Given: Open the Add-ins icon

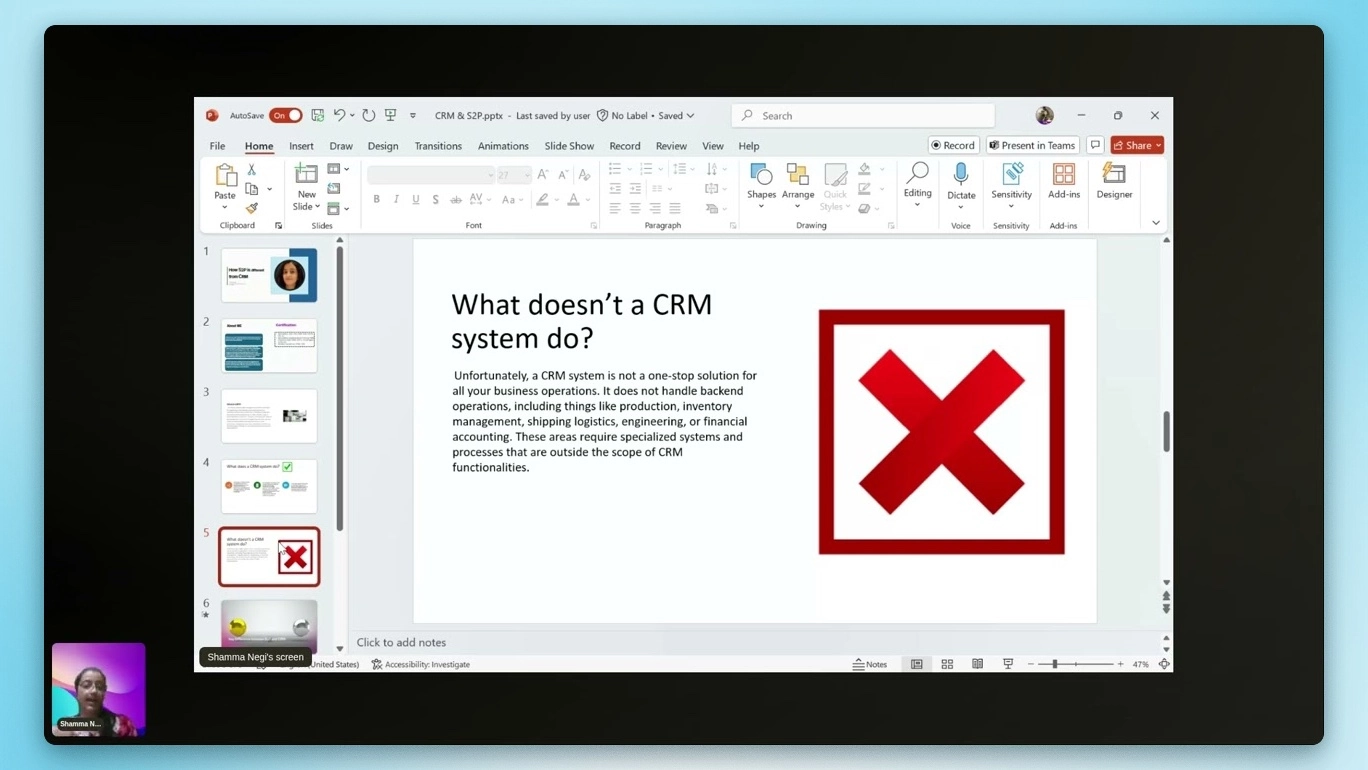Looking at the screenshot, I should coord(1063,183).
